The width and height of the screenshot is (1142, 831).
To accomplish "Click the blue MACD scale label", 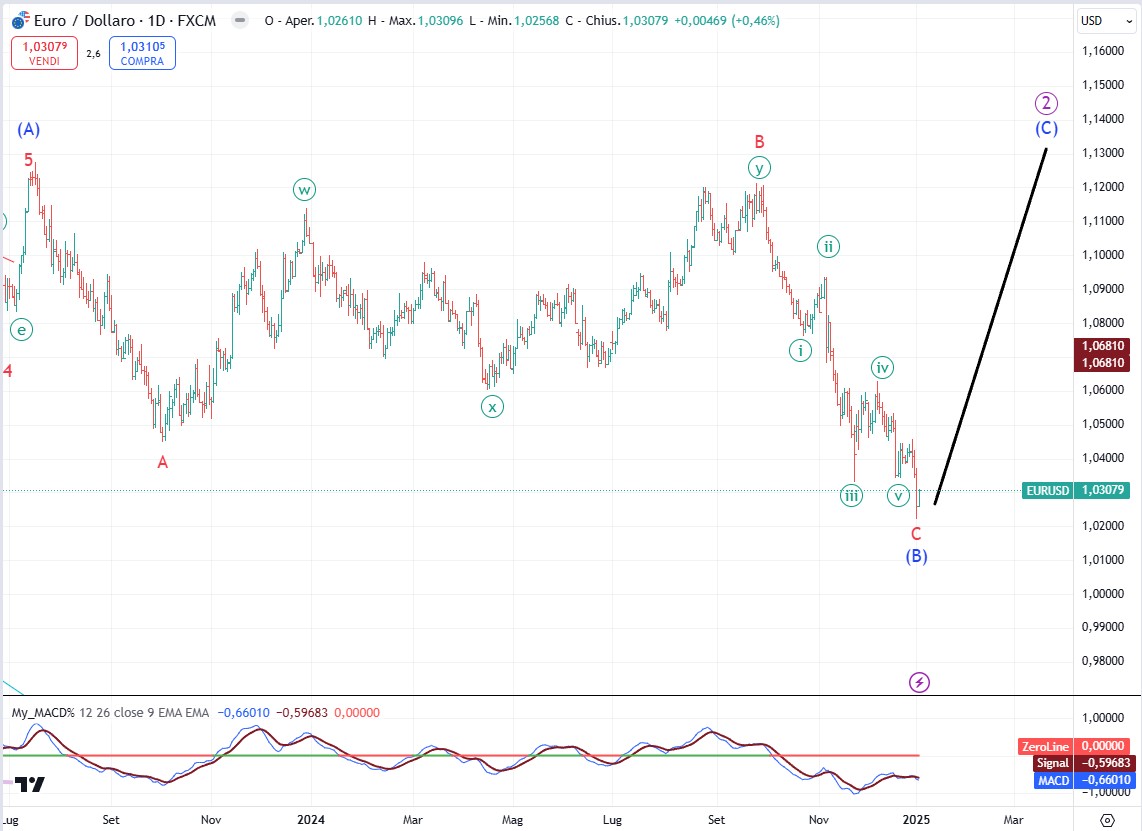I will 1053,780.
